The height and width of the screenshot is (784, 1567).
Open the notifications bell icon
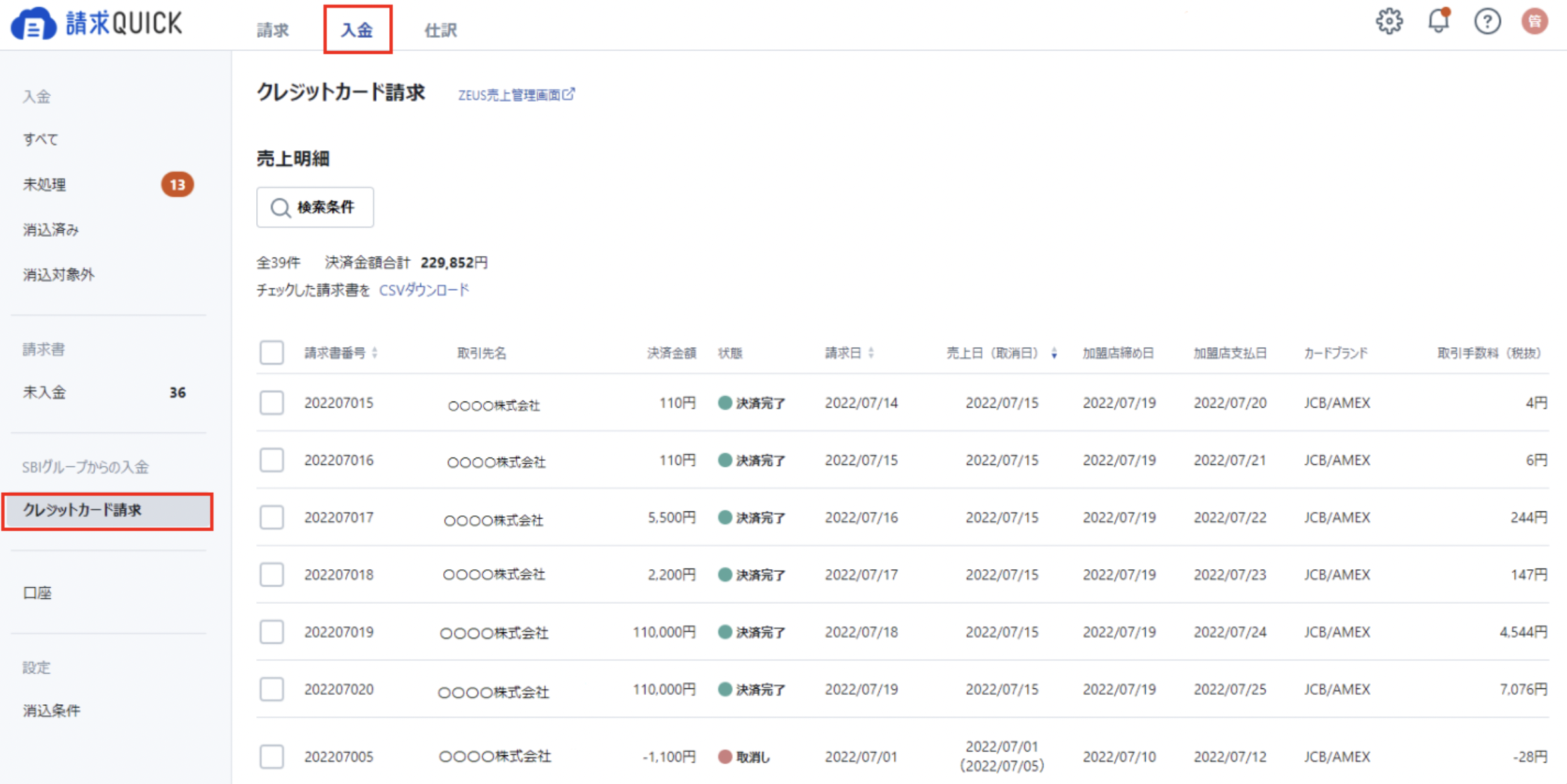[1439, 21]
